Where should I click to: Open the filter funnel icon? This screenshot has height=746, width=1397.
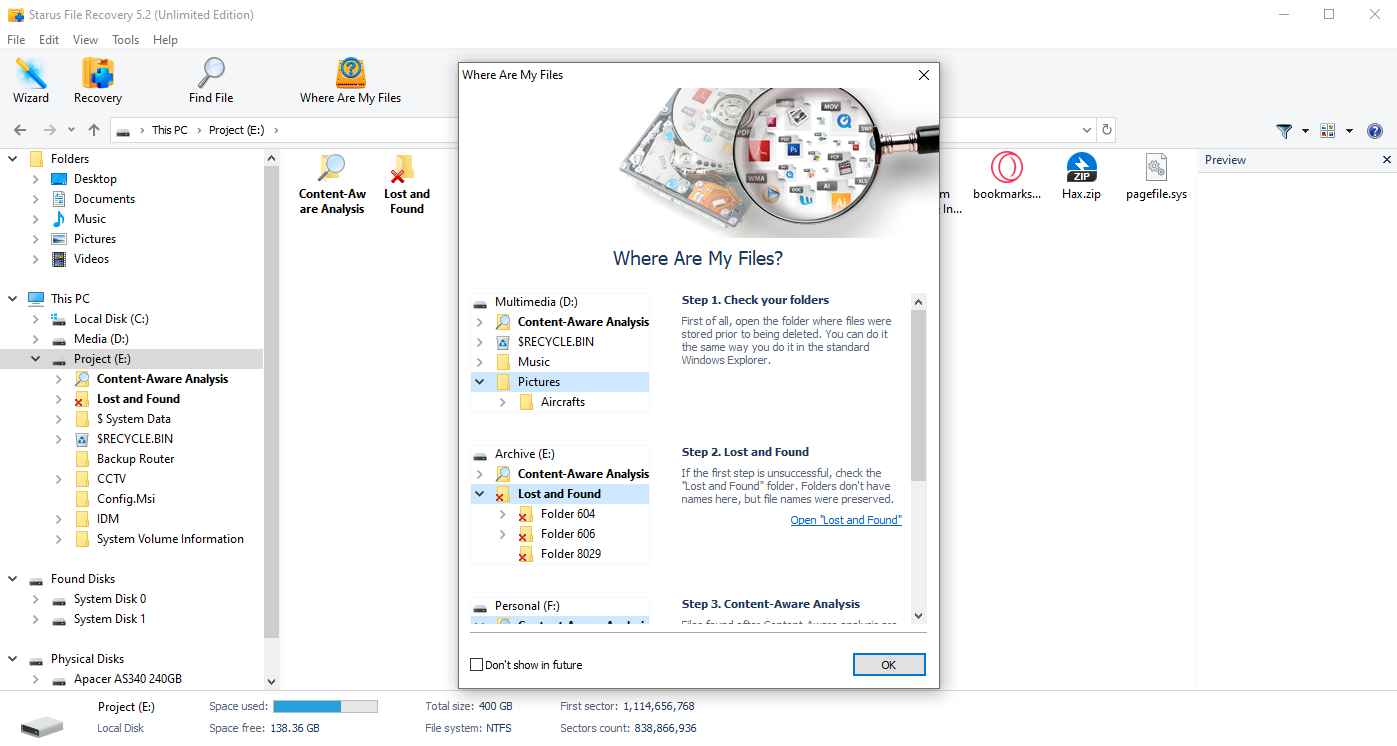point(1284,131)
